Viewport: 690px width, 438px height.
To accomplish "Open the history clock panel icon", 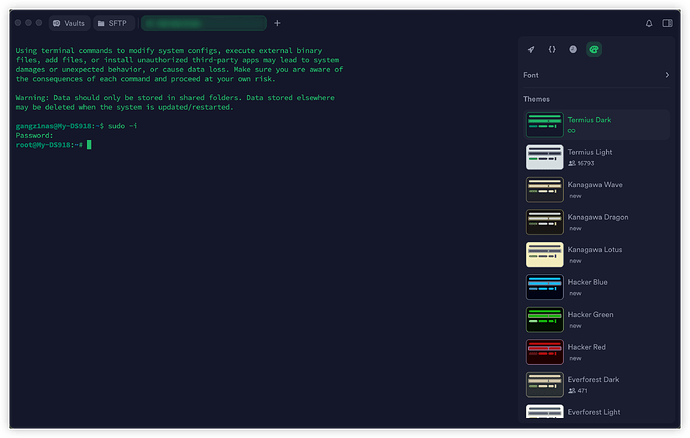I will pos(573,49).
